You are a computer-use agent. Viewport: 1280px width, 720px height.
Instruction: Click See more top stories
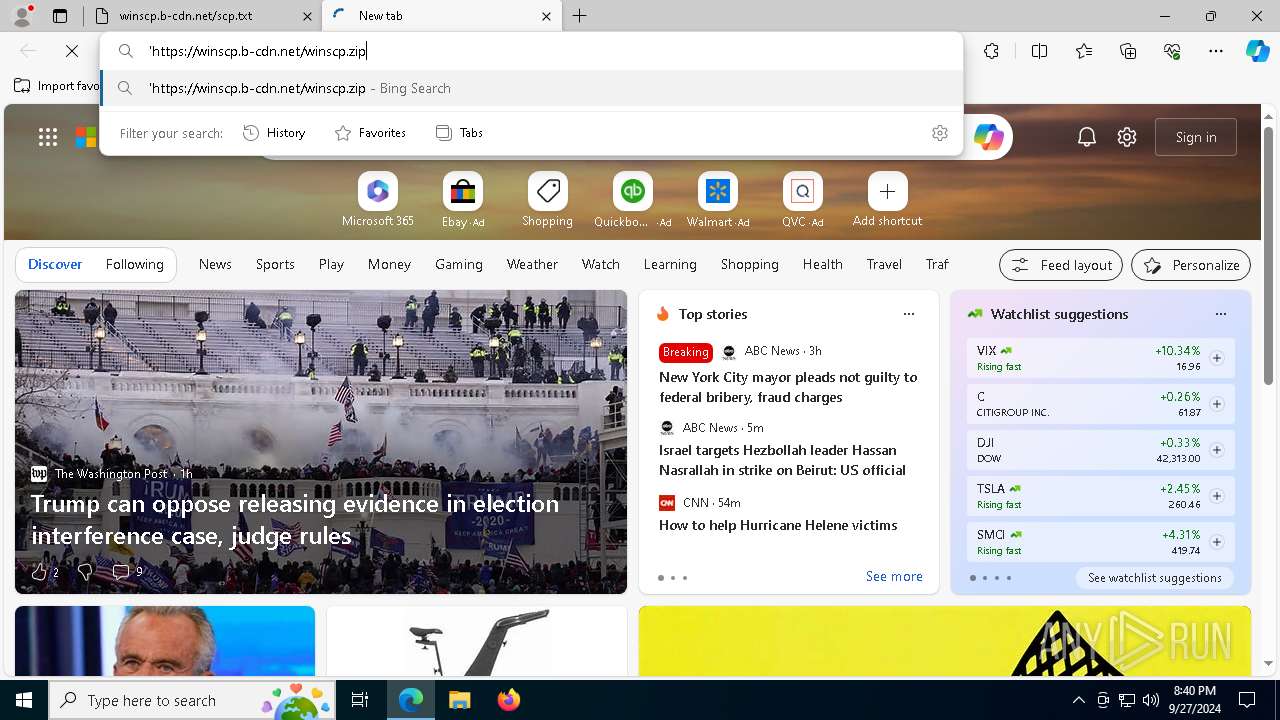coord(894,576)
